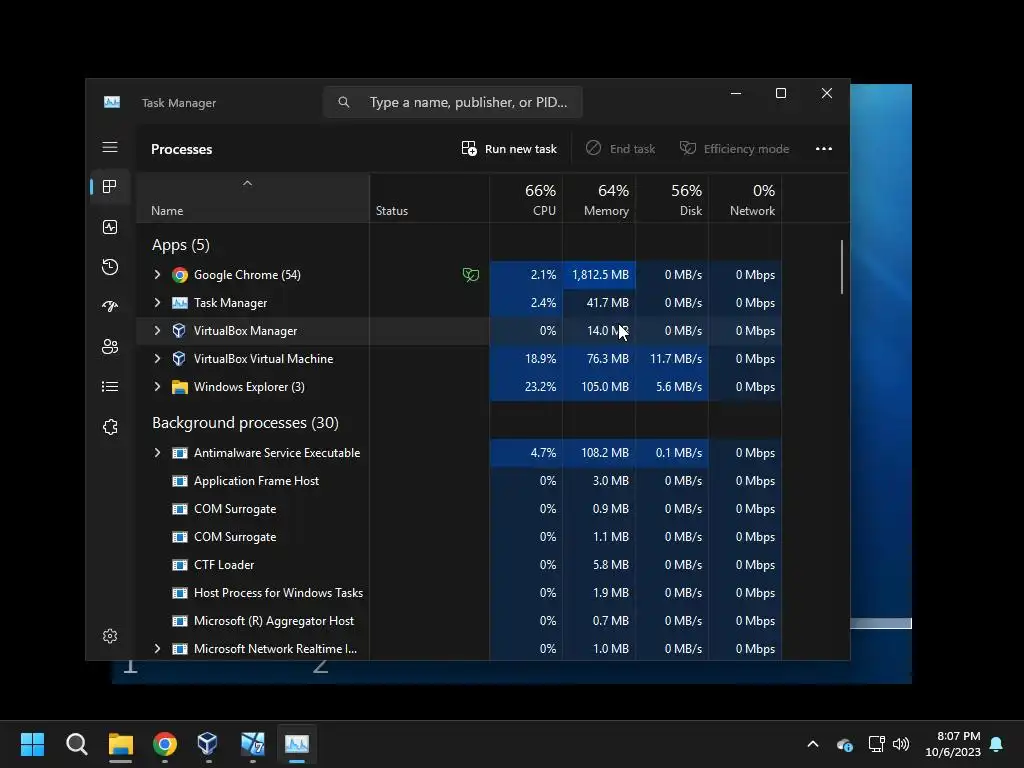Screen dimensions: 1024x768
Task: Open the OneDrive cloud tray icon
Action: 844,744
